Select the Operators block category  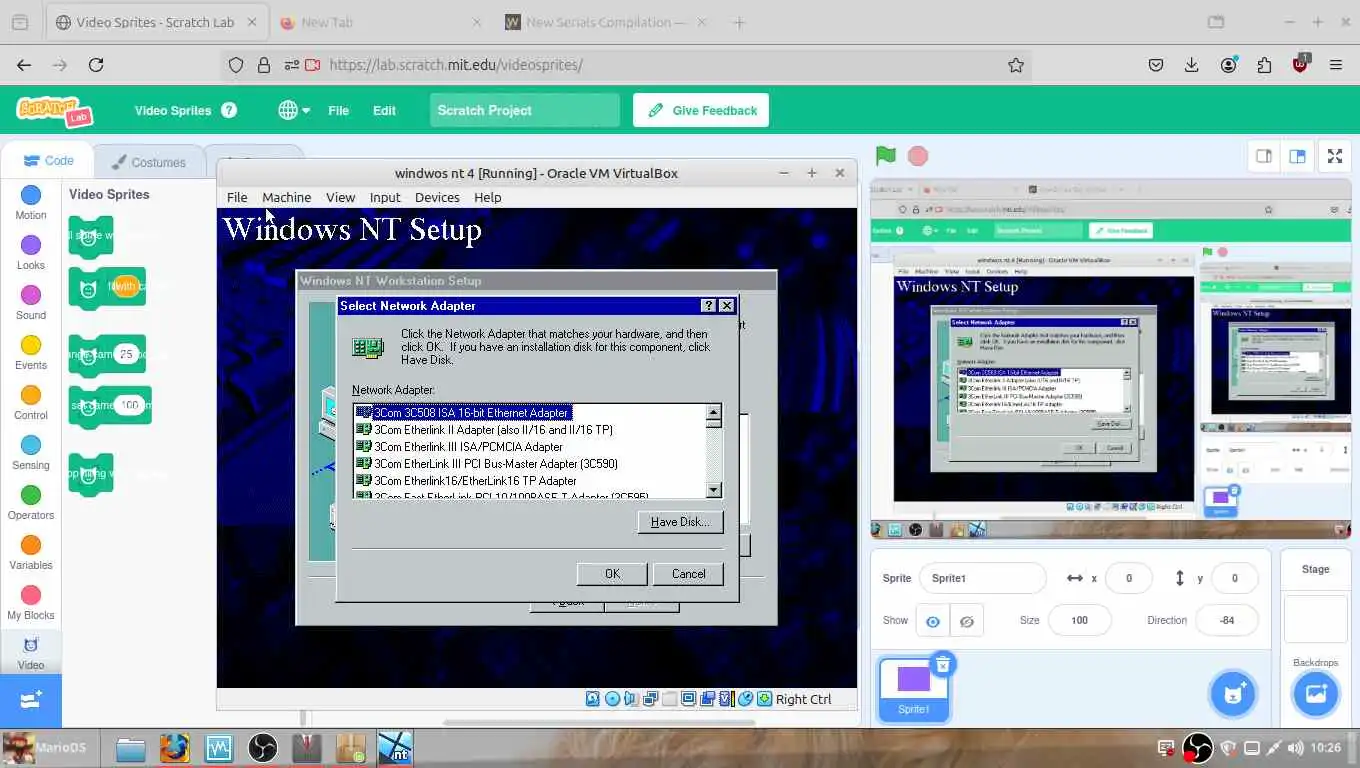click(x=31, y=503)
